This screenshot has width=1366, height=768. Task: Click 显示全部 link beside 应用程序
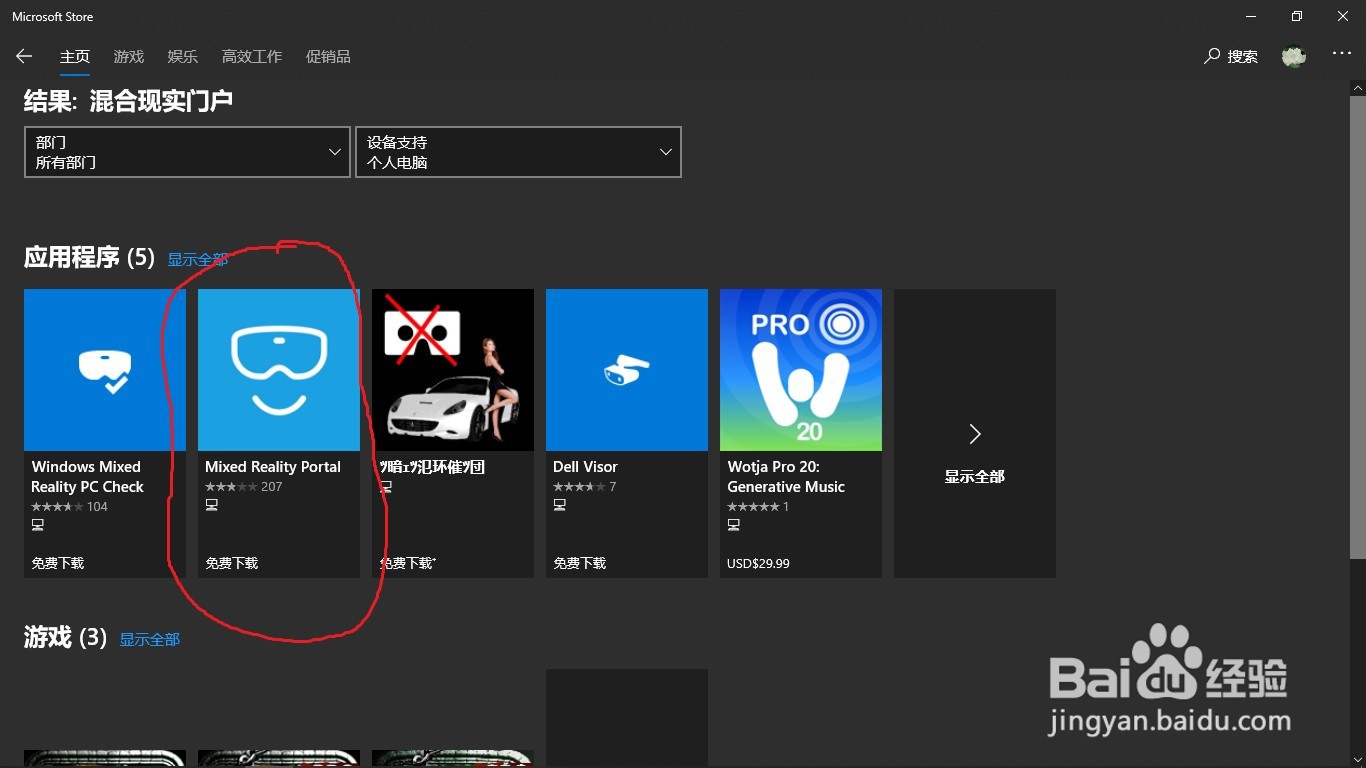click(198, 260)
